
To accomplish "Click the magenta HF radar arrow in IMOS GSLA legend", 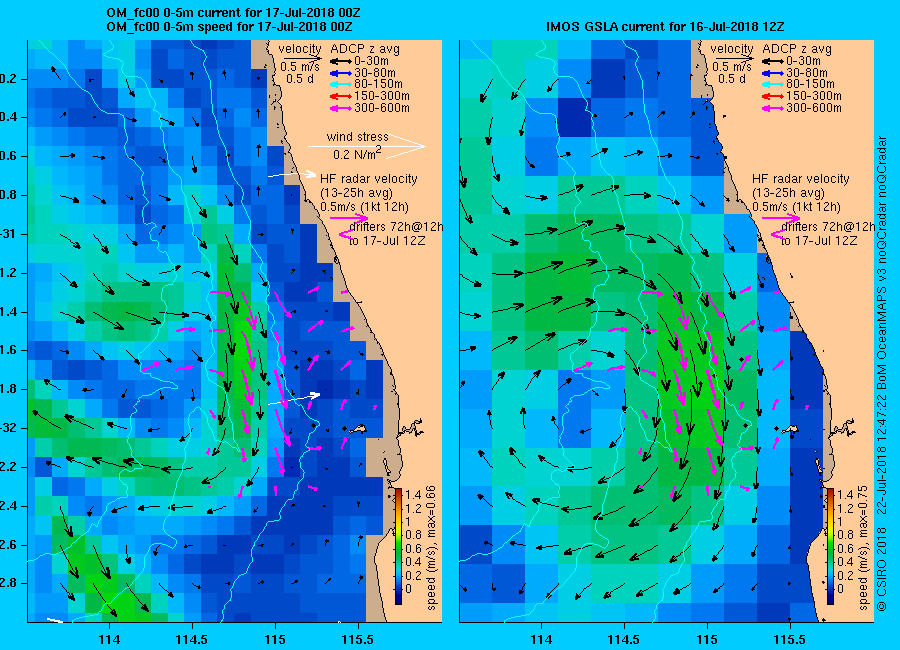I will point(781,218).
